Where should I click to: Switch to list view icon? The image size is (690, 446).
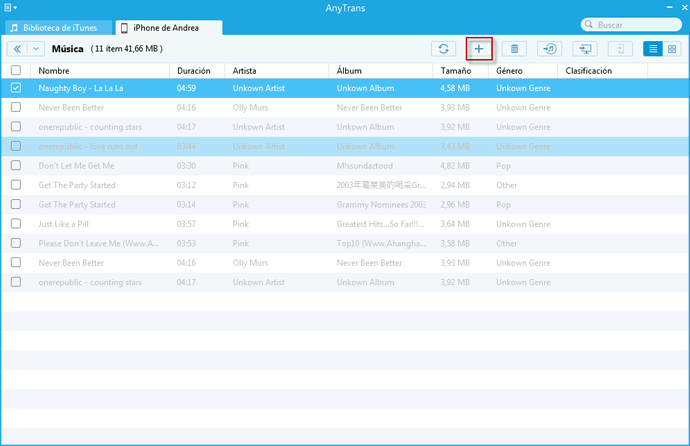coord(653,49)
